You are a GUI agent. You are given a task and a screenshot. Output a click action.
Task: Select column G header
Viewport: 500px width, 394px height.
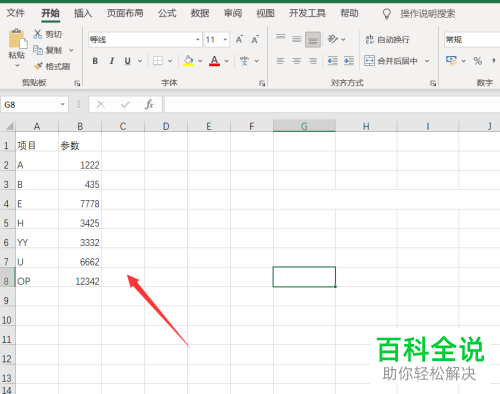click(x=304, y=126)
